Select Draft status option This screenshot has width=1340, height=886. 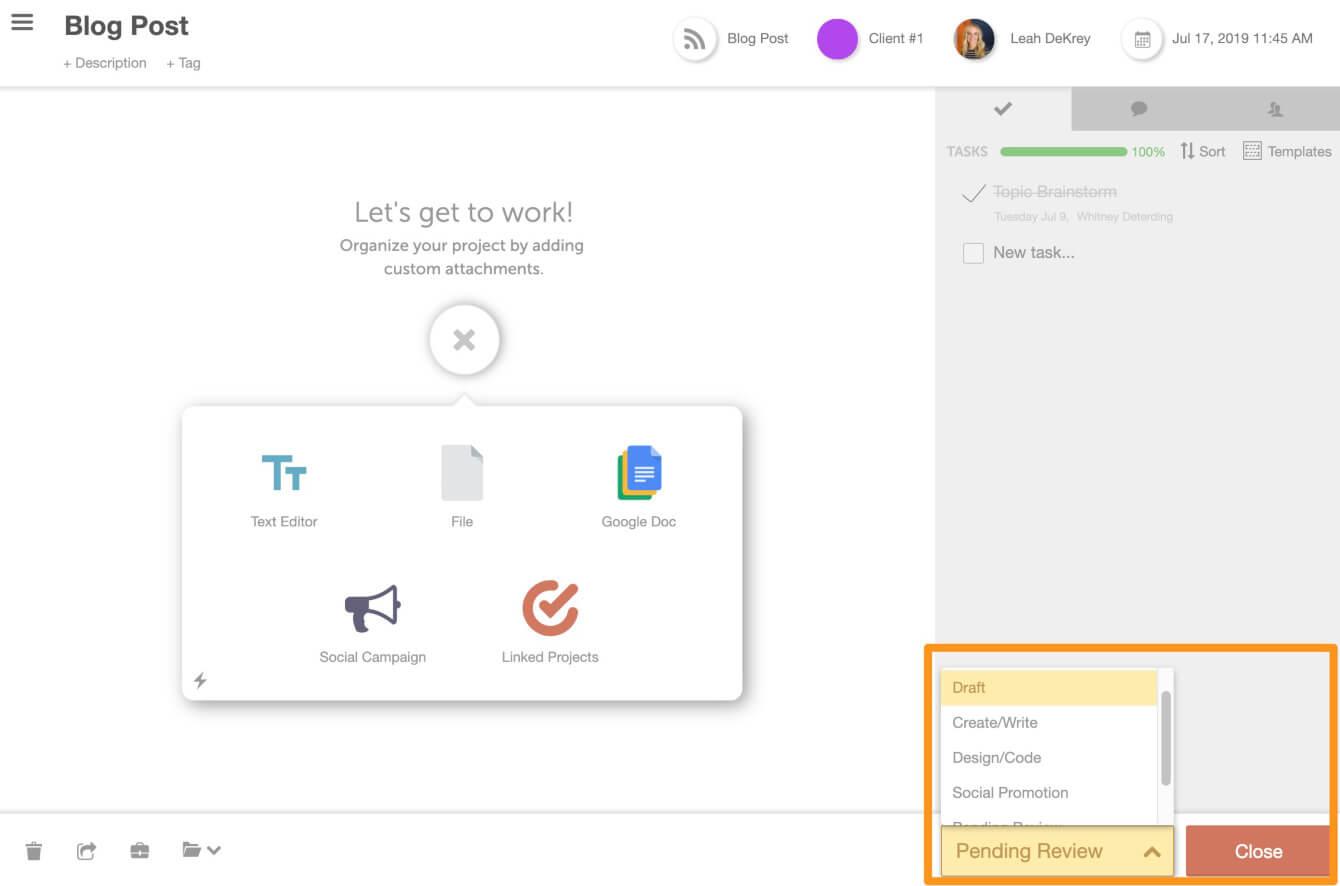(1049, 688)
